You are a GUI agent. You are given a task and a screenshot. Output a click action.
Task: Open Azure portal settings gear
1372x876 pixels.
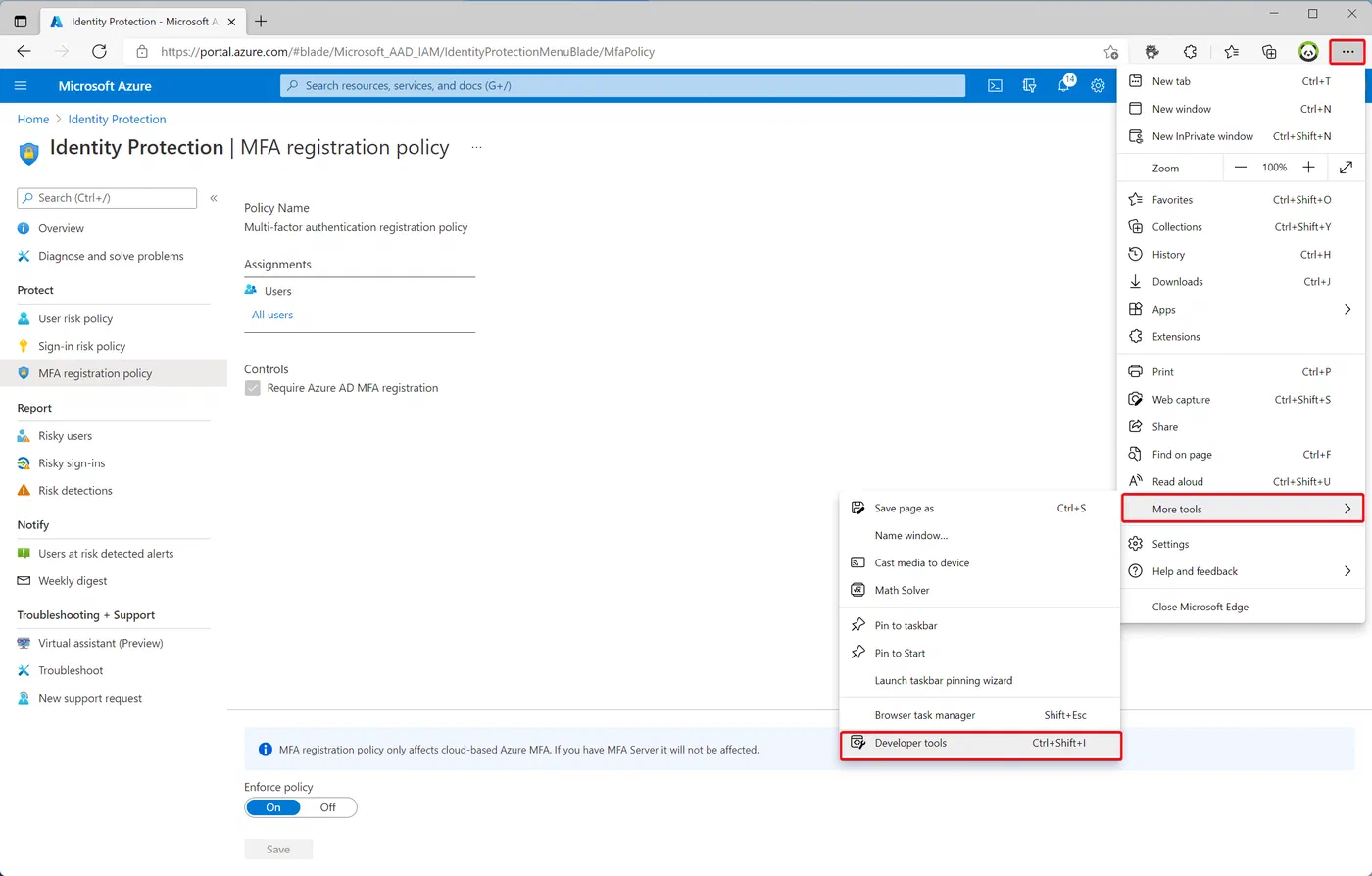(1099, 86)
